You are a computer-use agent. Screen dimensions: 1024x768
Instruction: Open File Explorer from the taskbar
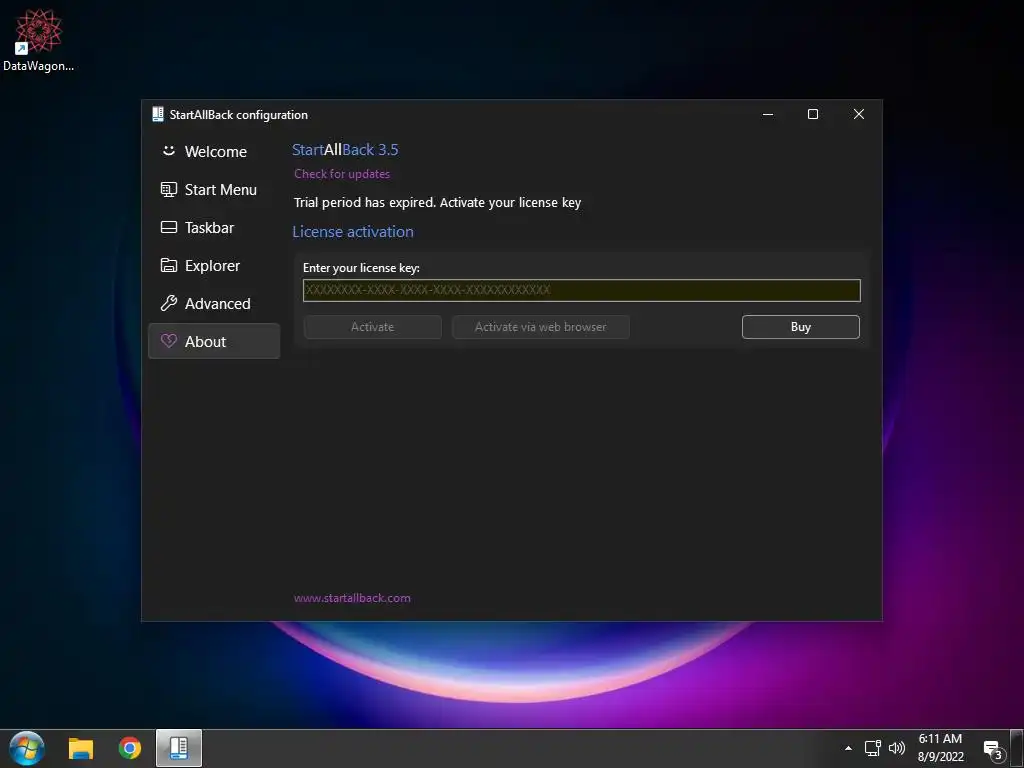coord(81,748)
